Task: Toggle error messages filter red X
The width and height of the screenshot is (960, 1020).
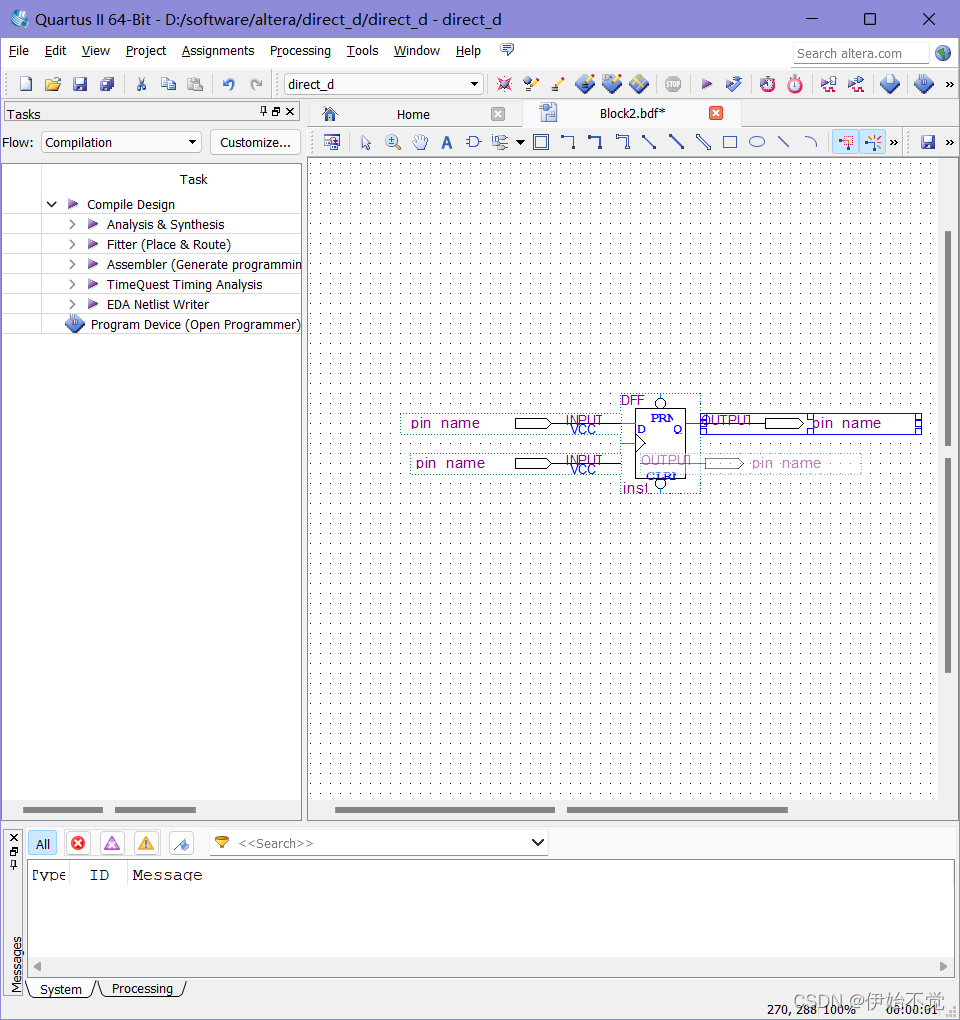Action: (78, 844)
